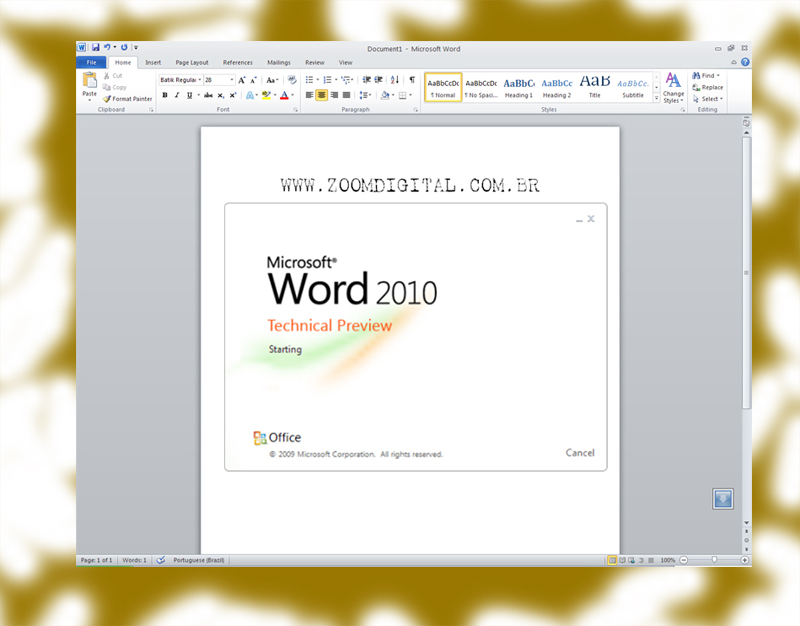Toggle Align Text Right
The width and height of the screenshot is (800, 626).
pyautogui.click(x=334, y=95)
